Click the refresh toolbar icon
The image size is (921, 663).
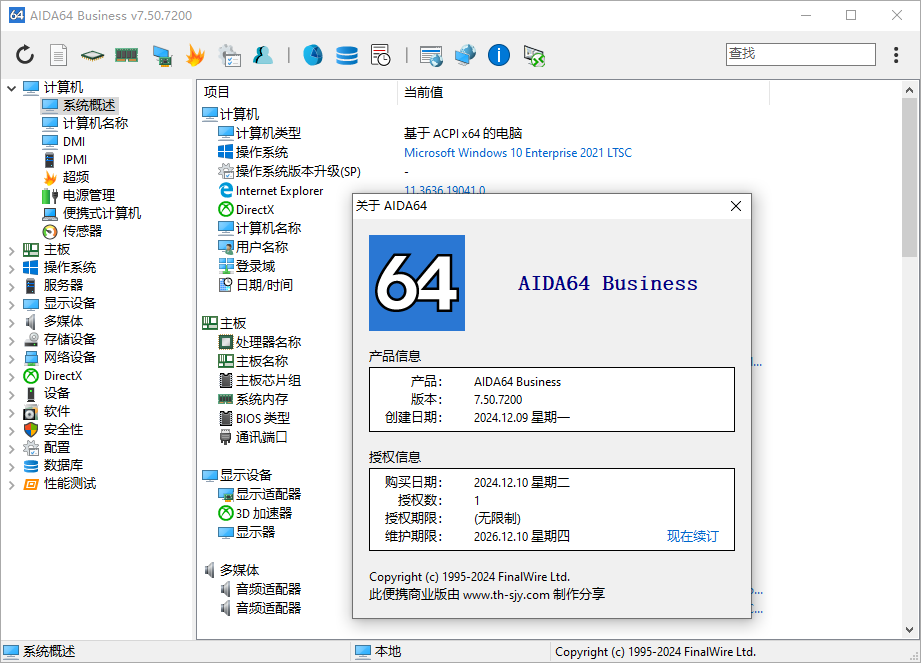tap(25, 55)
